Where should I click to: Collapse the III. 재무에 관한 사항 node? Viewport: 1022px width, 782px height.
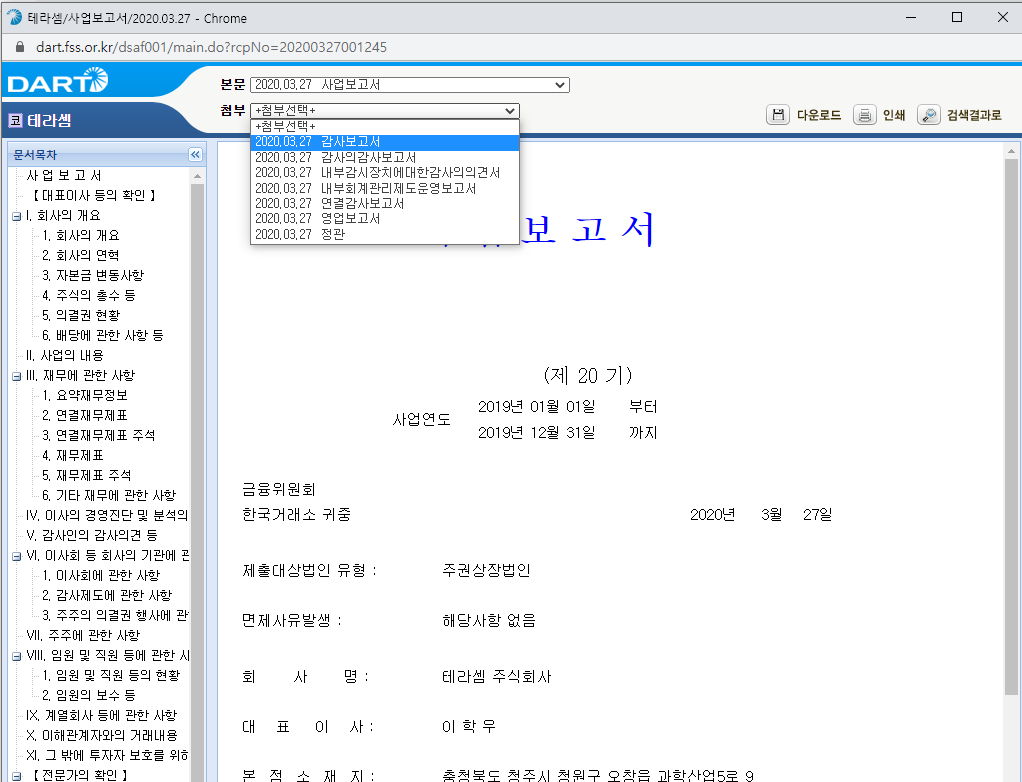tap(17, 377)
